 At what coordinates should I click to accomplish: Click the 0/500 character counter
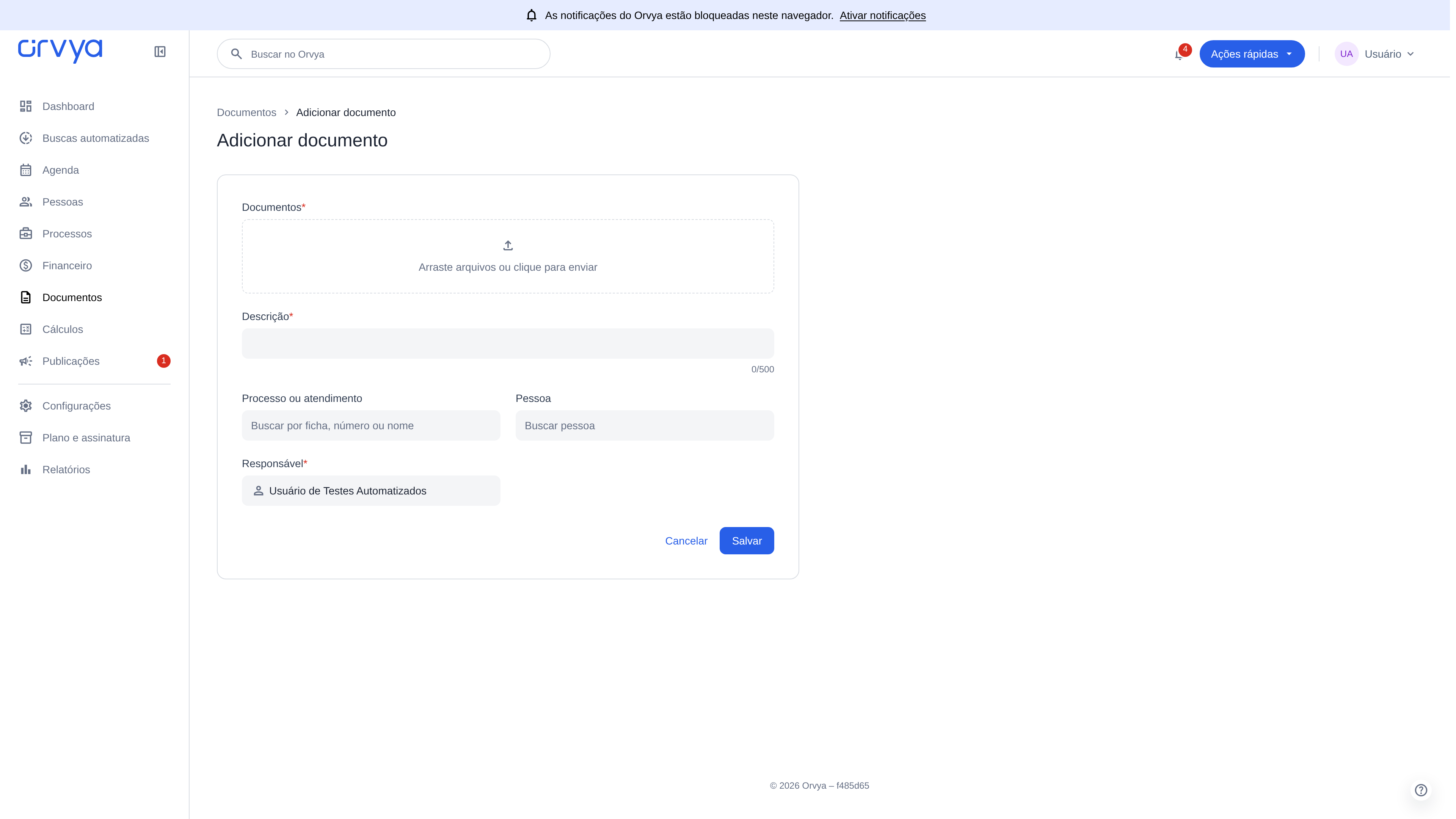[x=763, y=369]
